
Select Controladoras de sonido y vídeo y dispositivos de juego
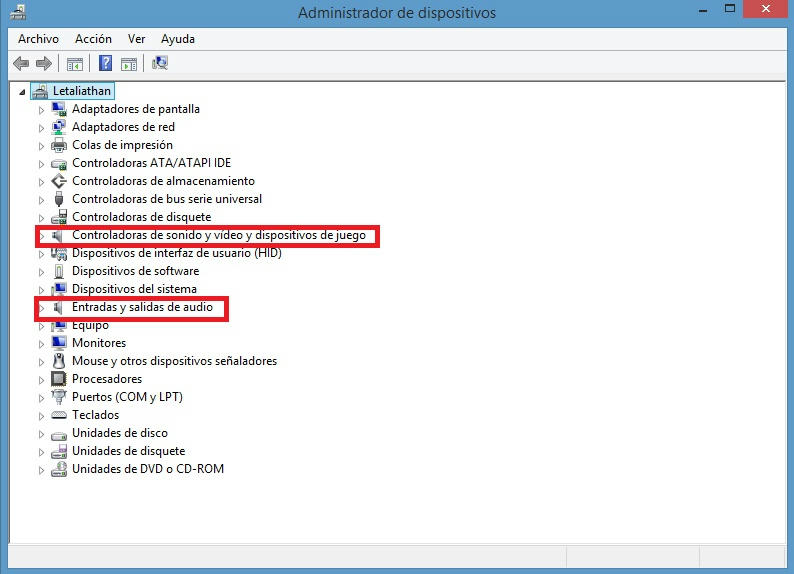click(219, 235)
